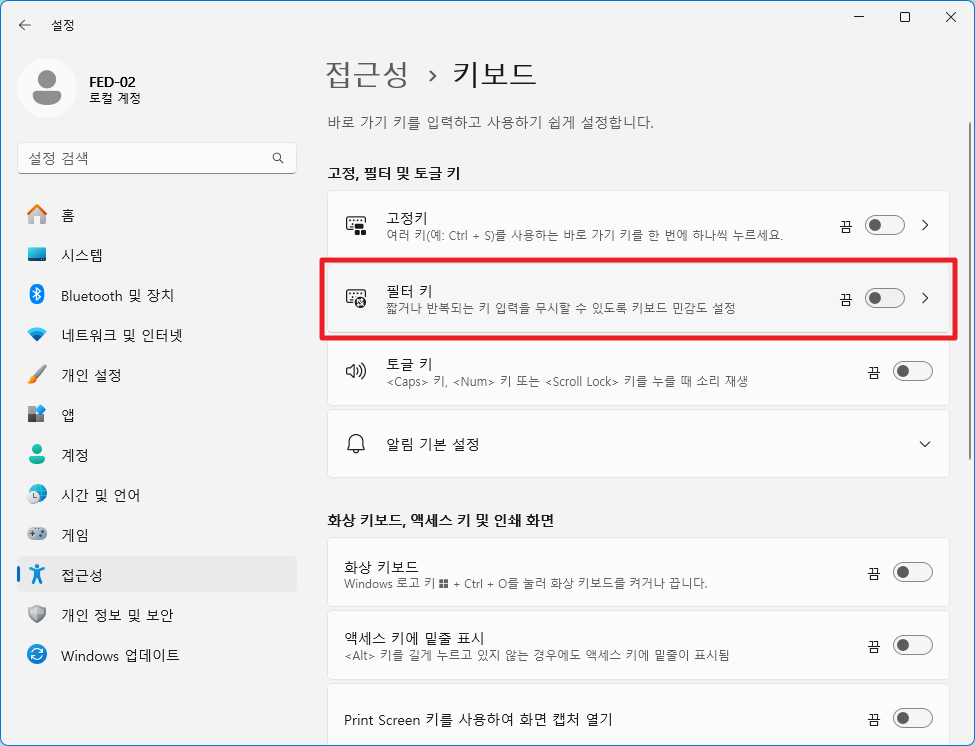Select Windows 업데이트 in sidebar
This screenshot has height=746, width=975.
coord(157,655)
